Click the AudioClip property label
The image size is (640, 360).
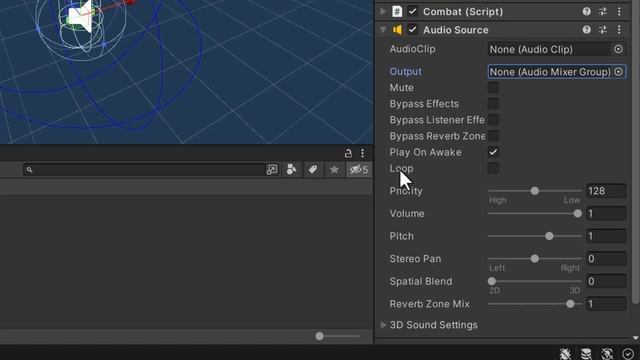click(412, 49)
